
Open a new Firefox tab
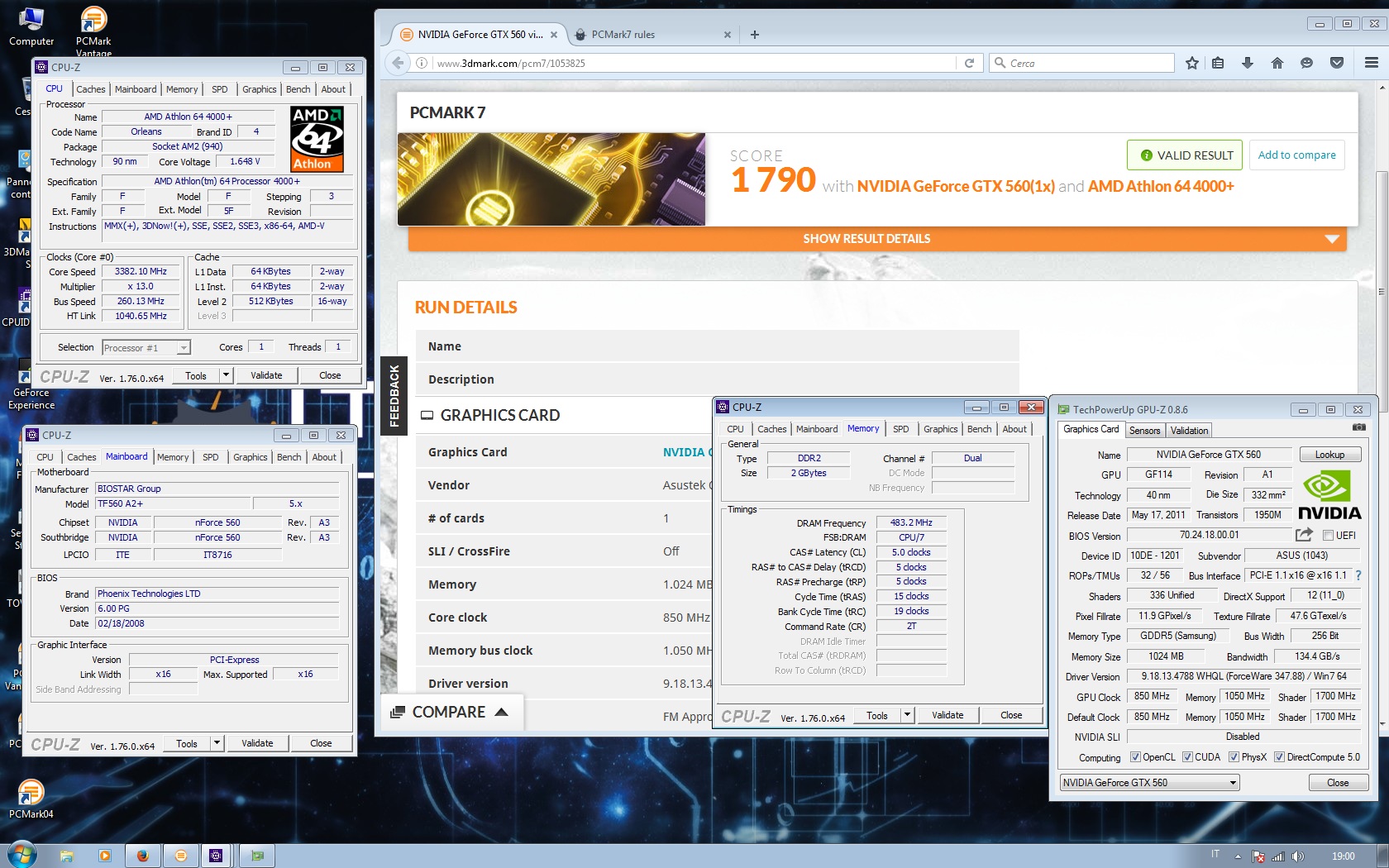(x=754, y=35)
